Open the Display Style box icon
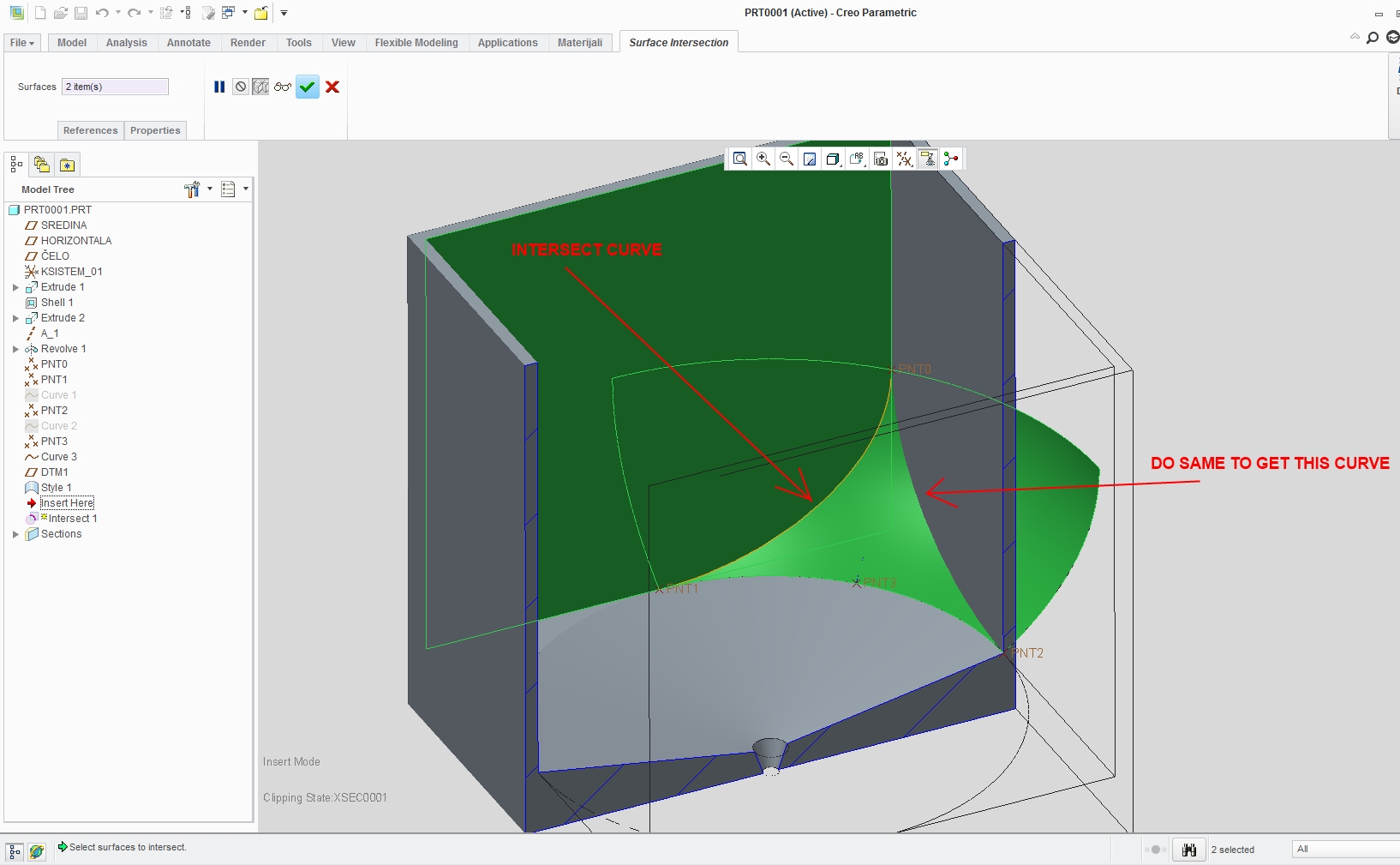The width and height of the screenshot is (1400, 865). (x=833, y=159)
